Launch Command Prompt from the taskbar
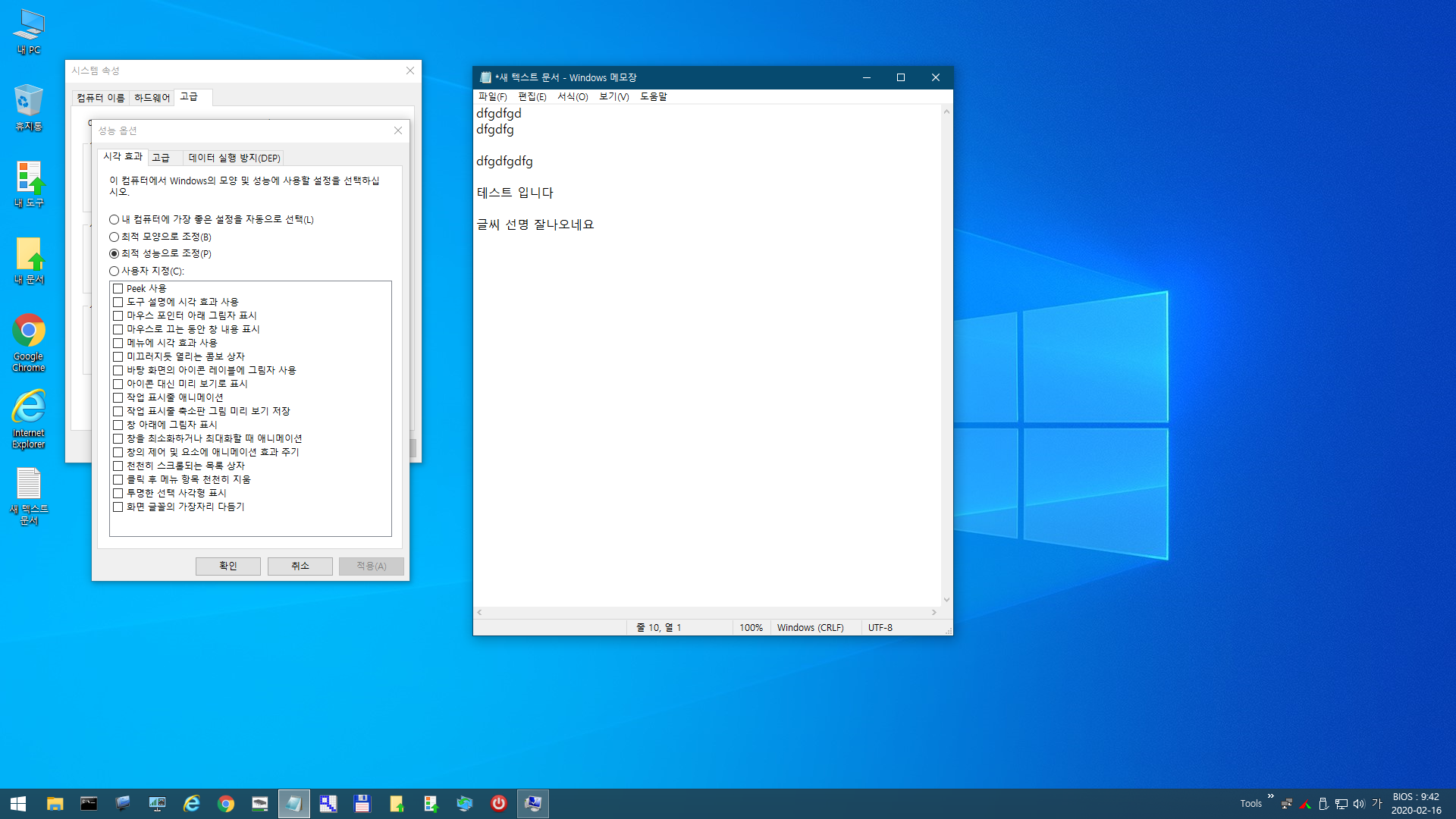Viewport: 1456px width, 819px height. [89, 803]
